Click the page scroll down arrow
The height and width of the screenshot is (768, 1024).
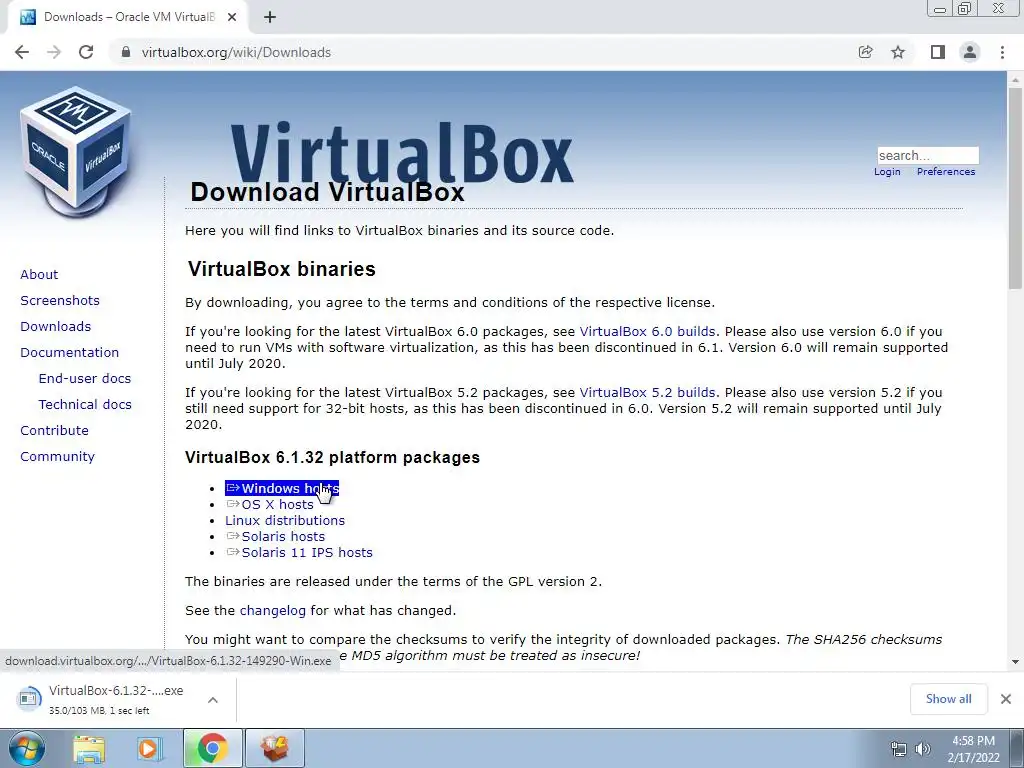1015,662
